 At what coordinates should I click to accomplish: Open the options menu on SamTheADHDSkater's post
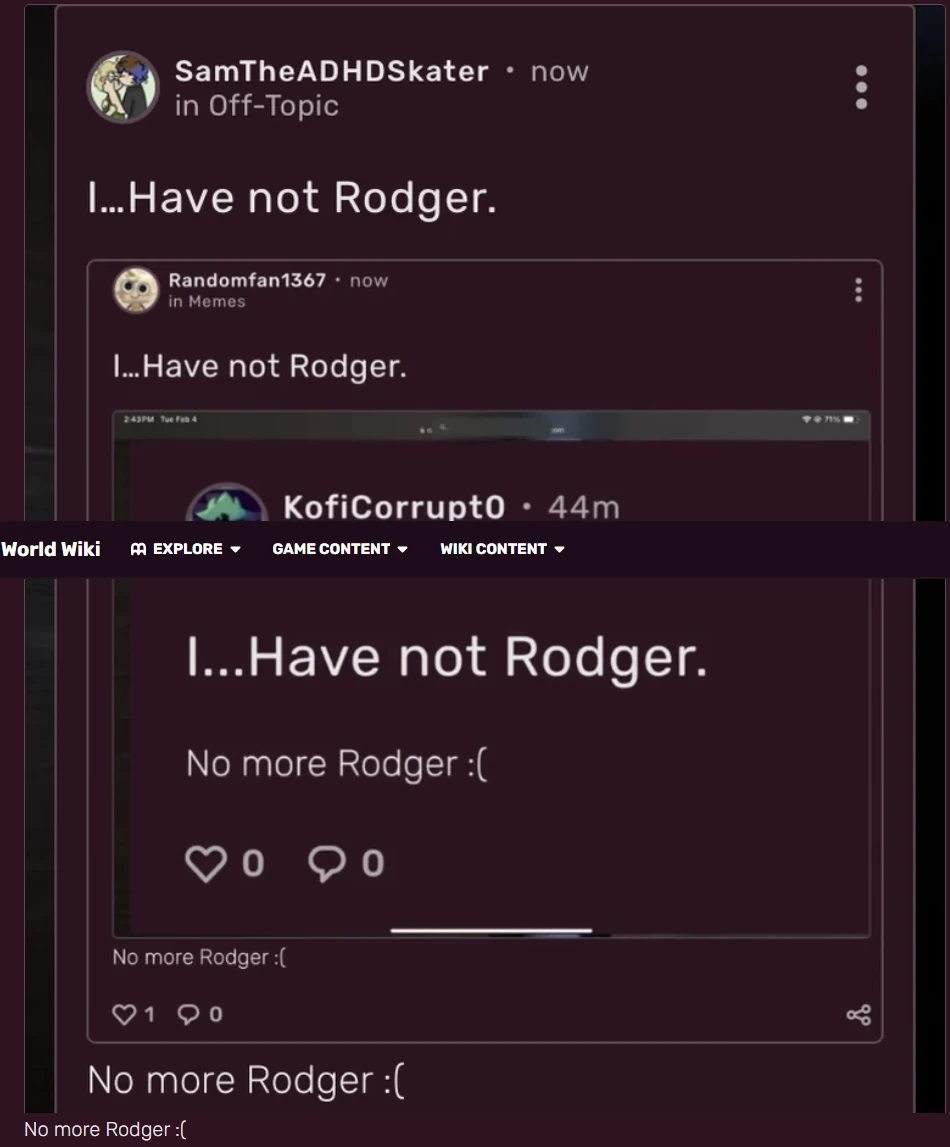point(861,86)
